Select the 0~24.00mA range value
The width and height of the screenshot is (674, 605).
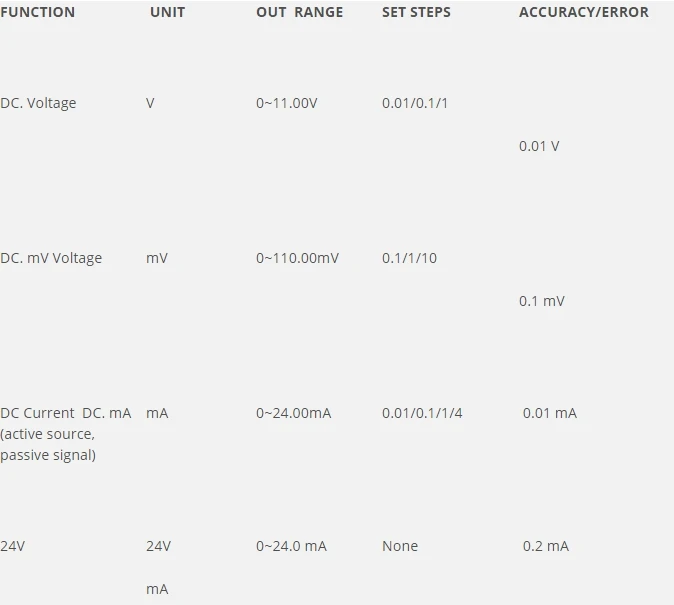pos(294,413)
